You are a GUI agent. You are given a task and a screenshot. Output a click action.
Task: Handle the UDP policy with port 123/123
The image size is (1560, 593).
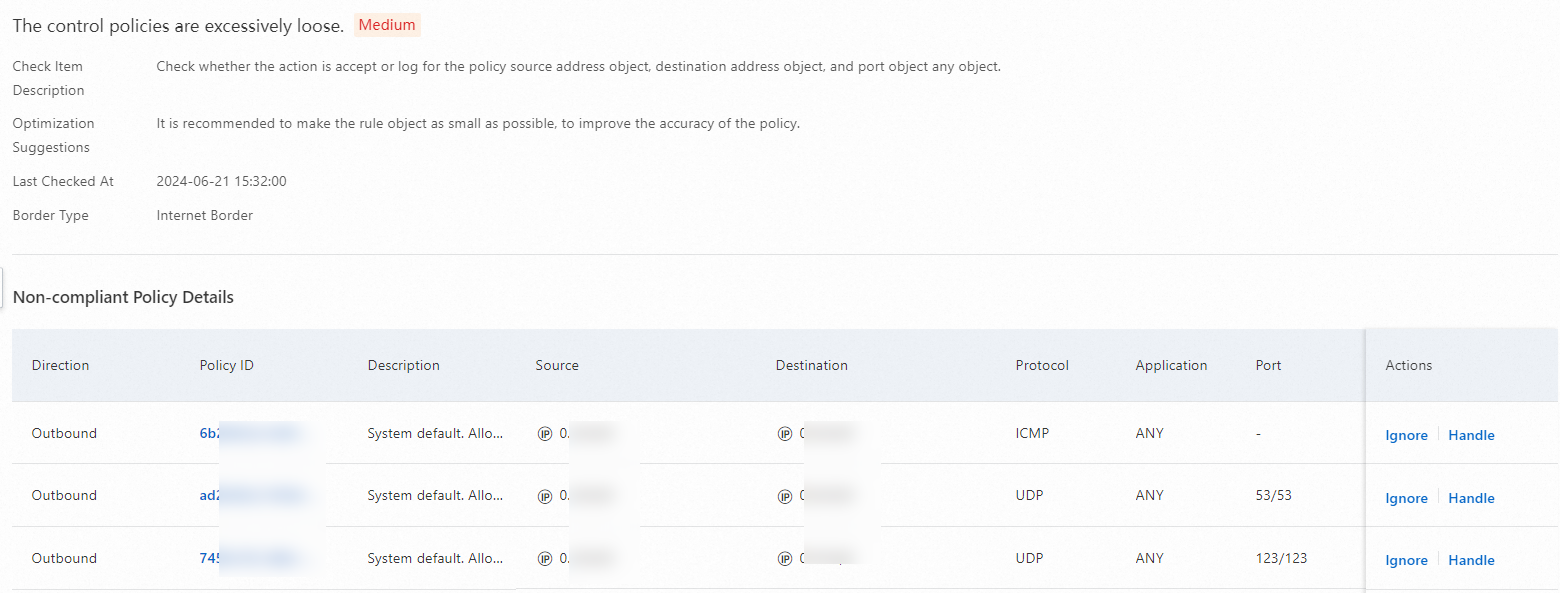pyautogui.click(x=1471, y=560)
